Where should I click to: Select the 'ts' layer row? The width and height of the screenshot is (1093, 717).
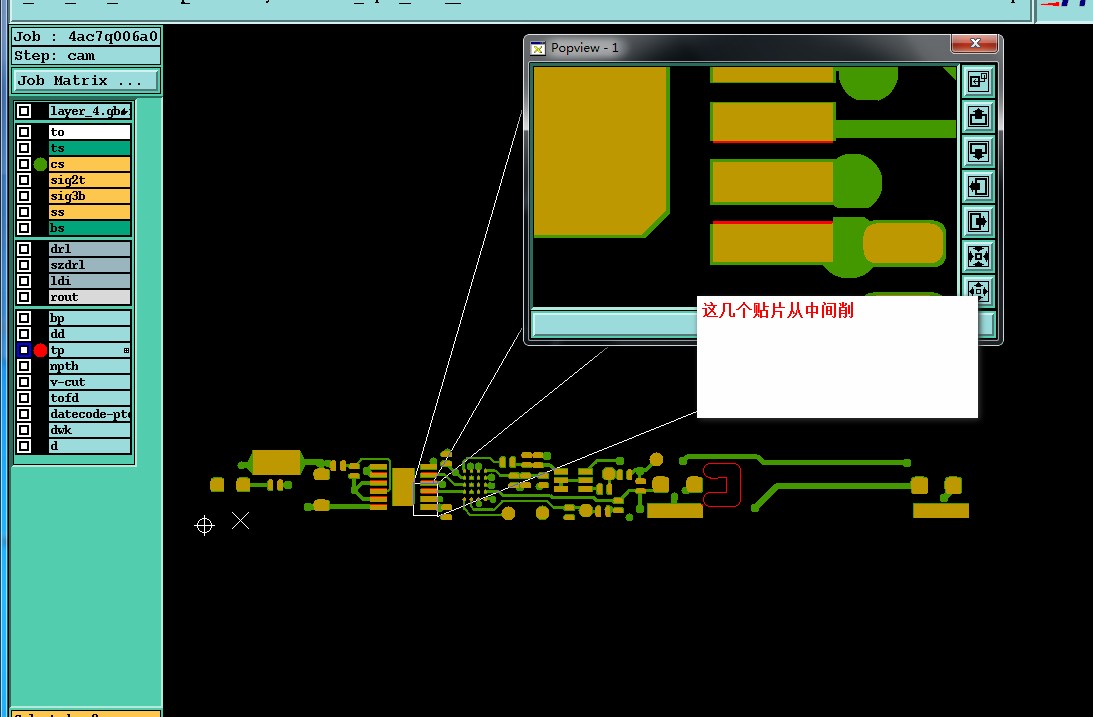click(89, 148)
